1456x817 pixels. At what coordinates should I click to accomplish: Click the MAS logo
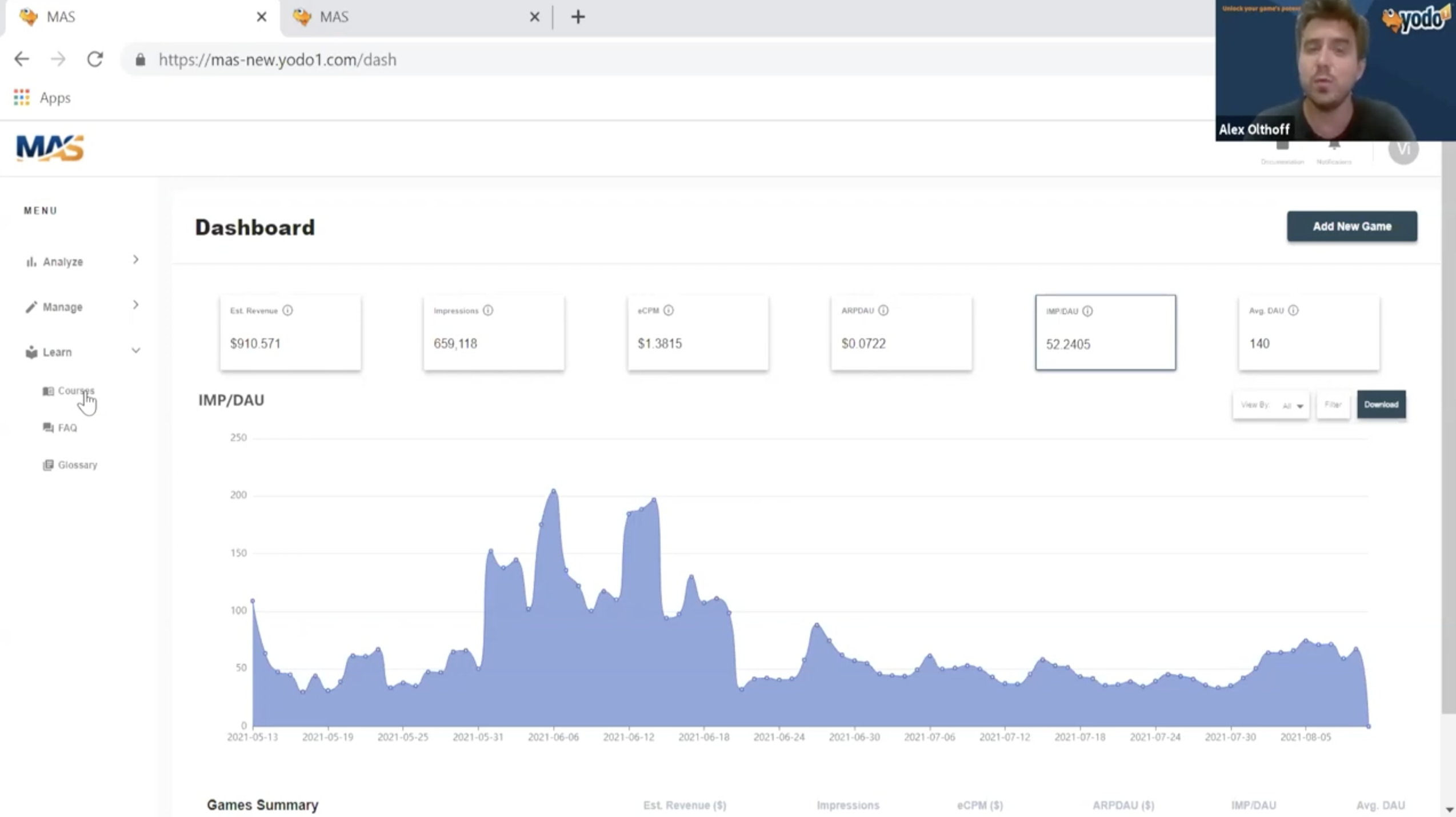50,148
